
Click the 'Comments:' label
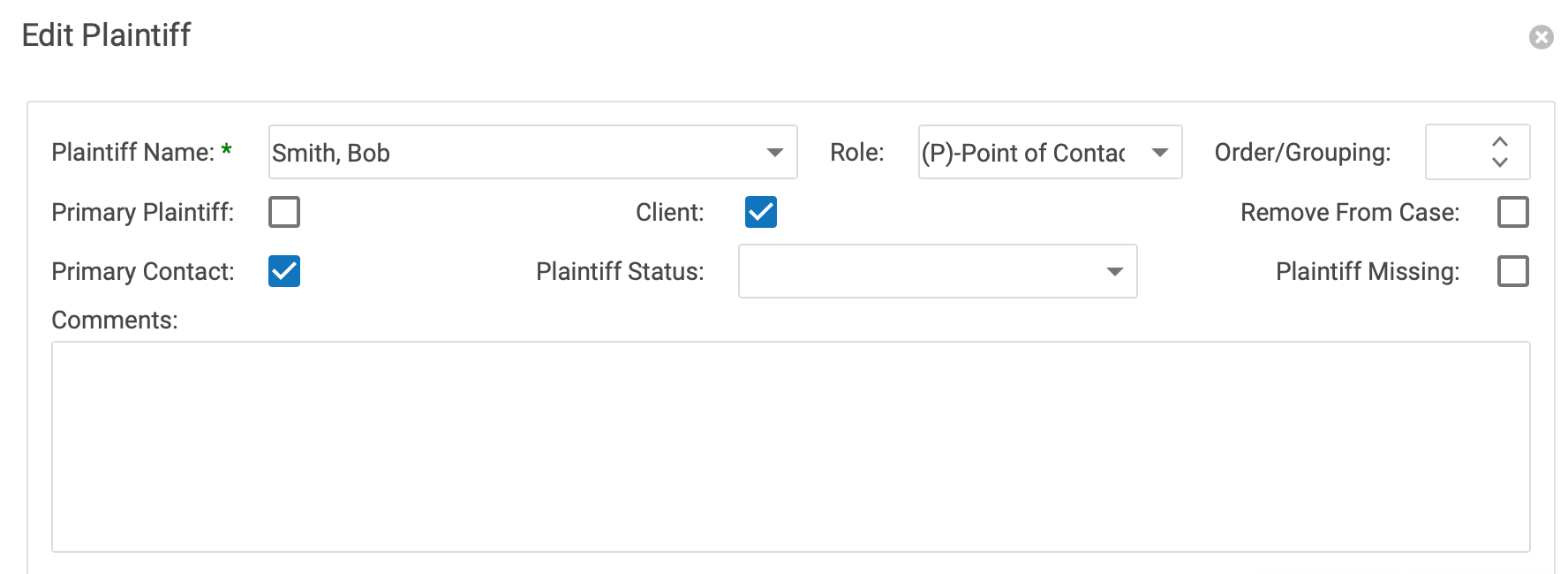[x=115, y=320]
